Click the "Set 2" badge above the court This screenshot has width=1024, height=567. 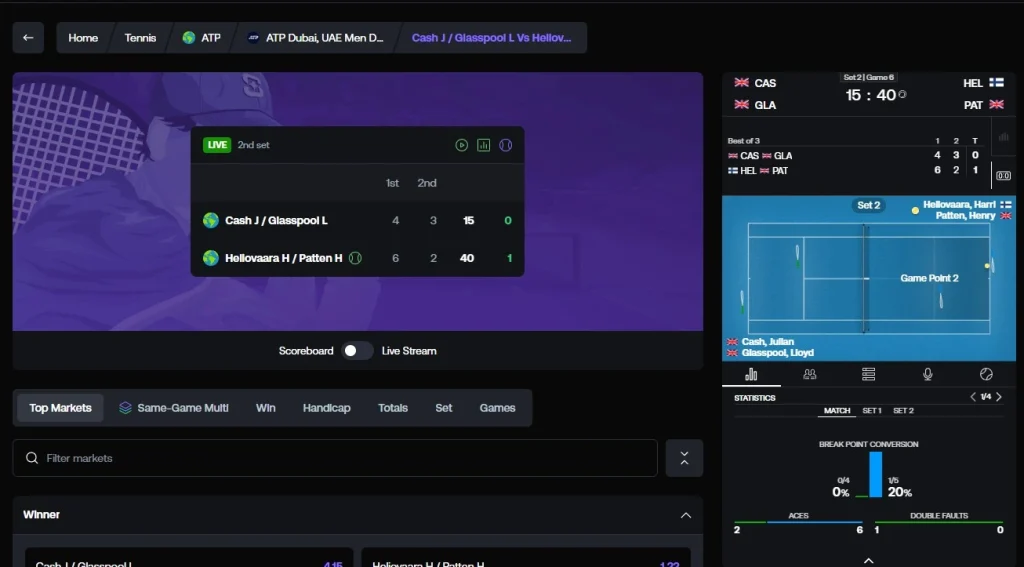(869, 205)
